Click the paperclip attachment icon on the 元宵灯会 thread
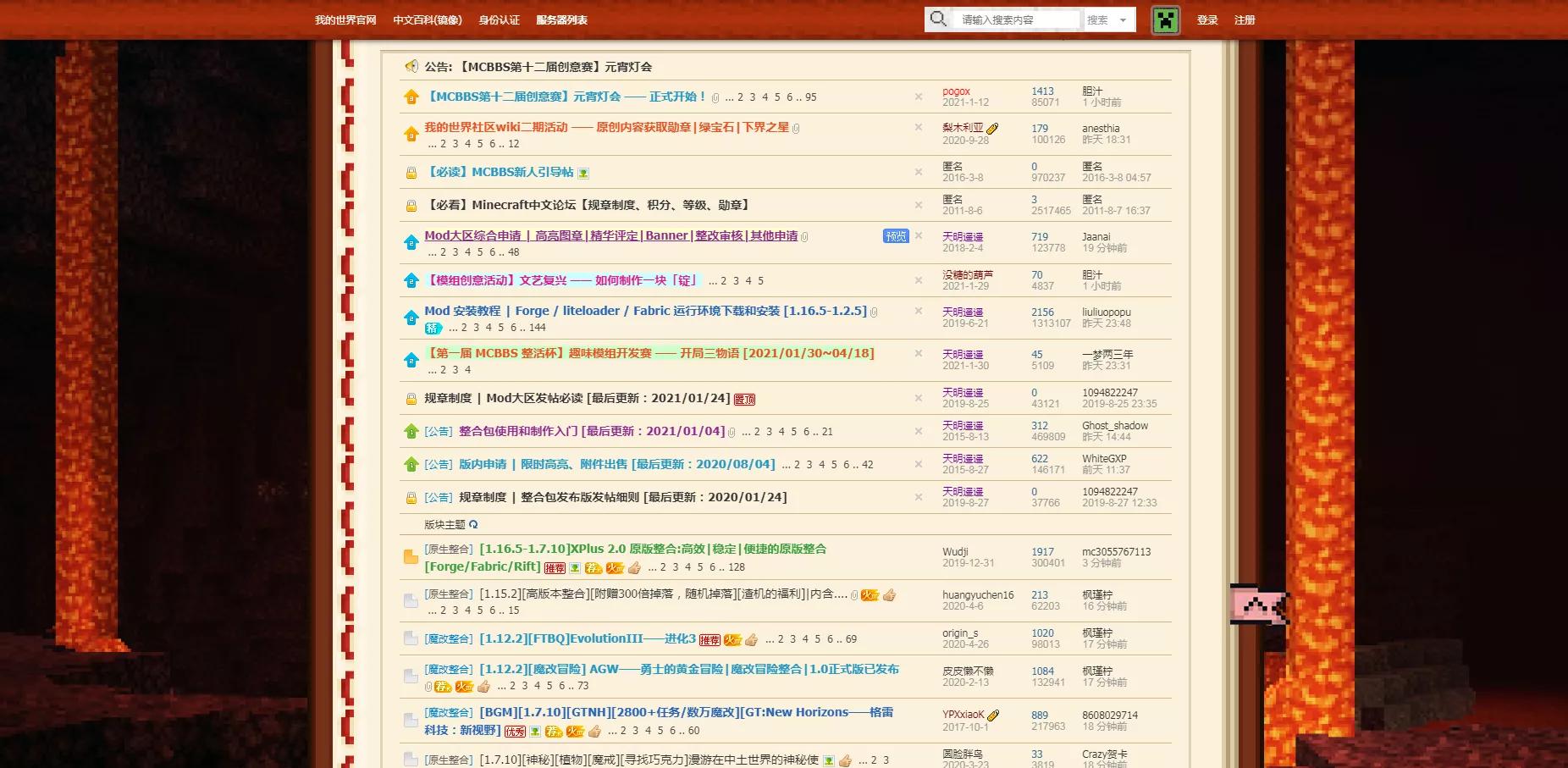The width and height of the screenshot is (1568, 768). point(715,97)
